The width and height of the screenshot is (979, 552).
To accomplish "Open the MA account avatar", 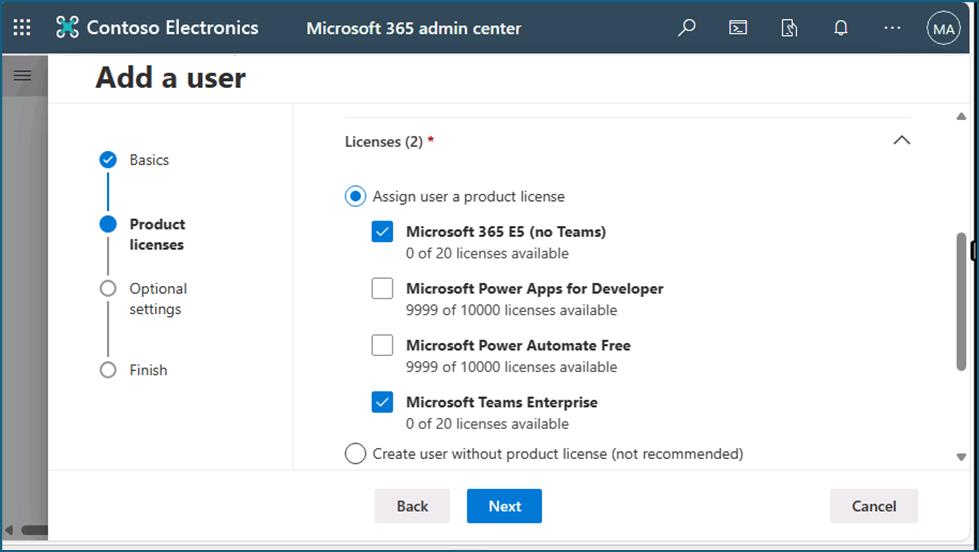I will coord(943,29).
